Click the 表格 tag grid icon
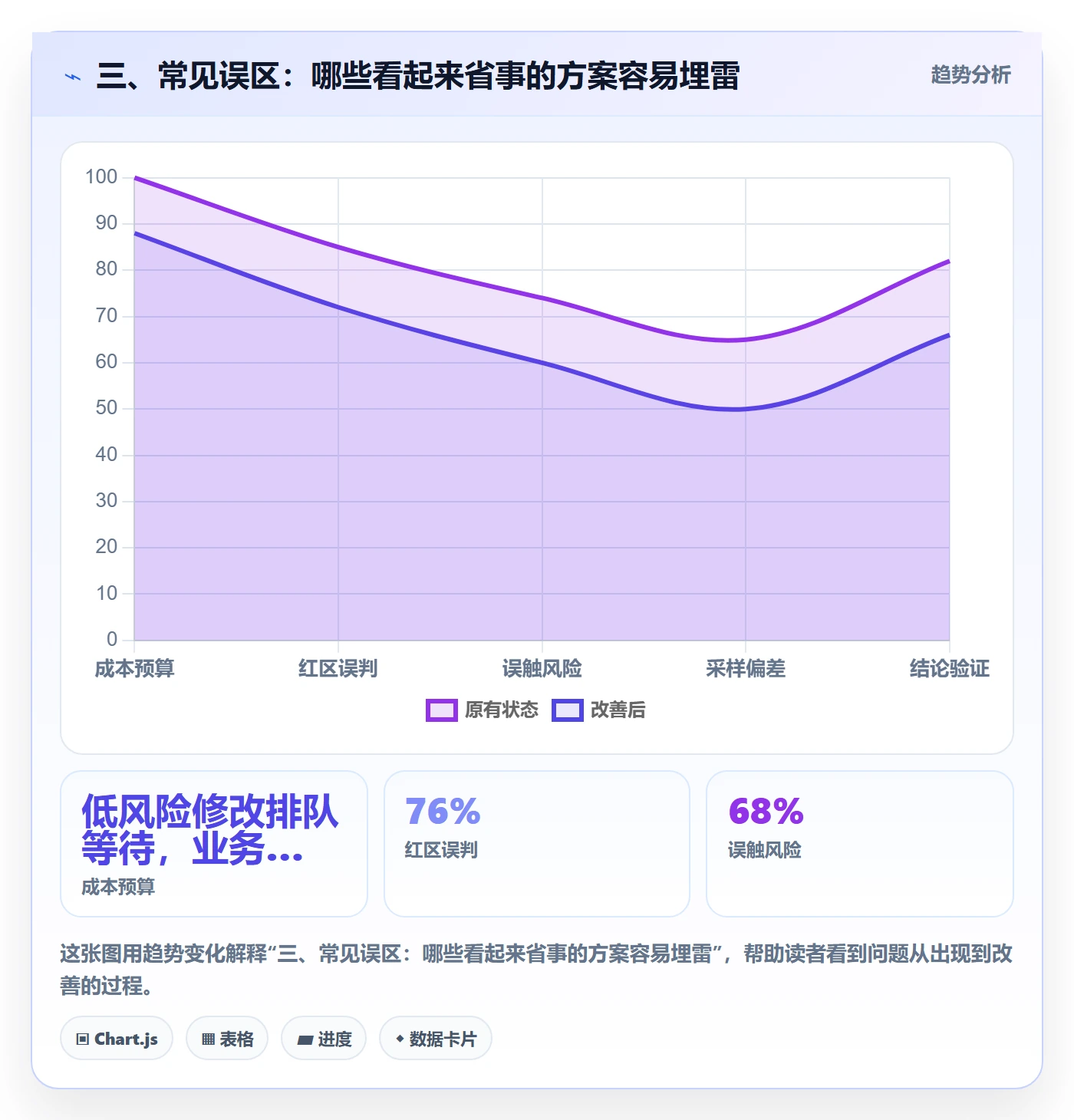Image resolution: width=1074 pixels, height=1120 pixels. (208, 1039)
